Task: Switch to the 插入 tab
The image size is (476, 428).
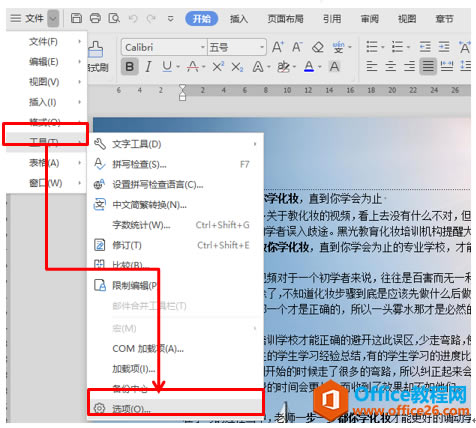Action: tap(239, 19)
